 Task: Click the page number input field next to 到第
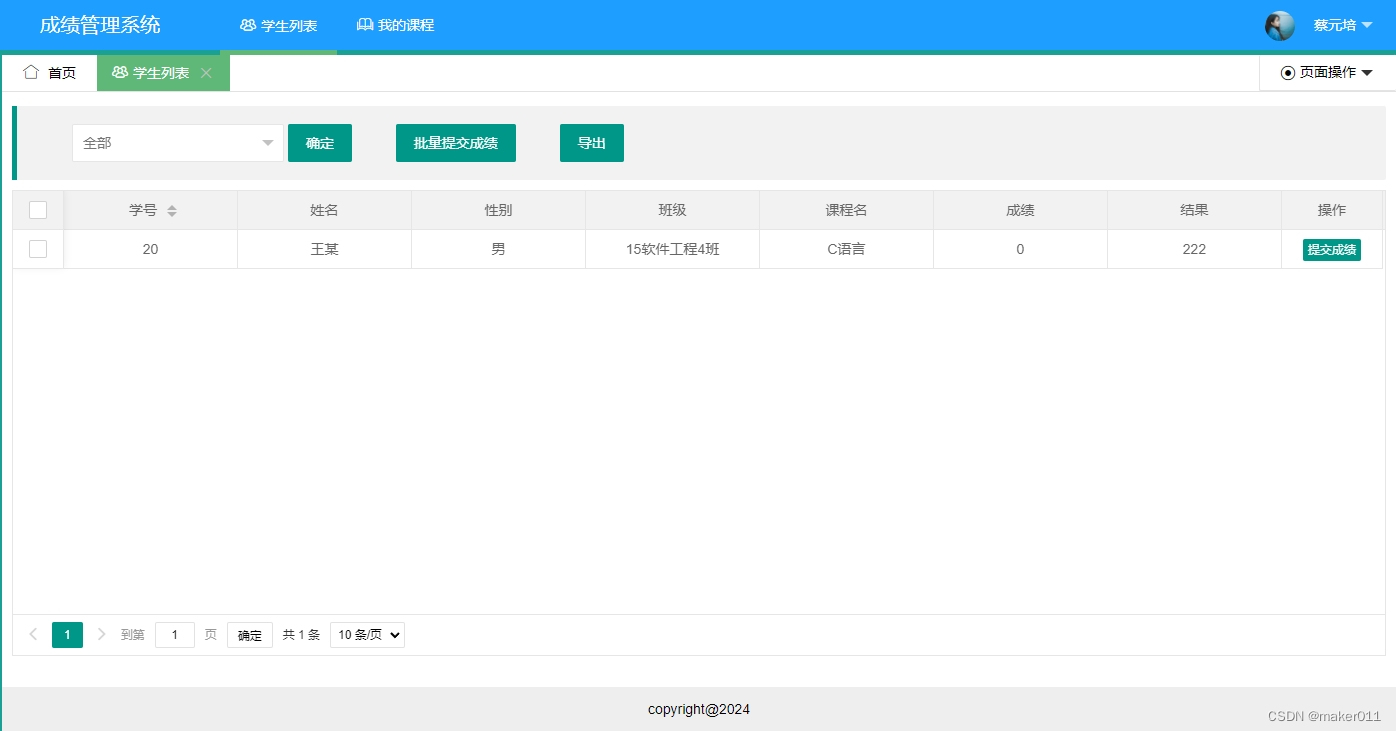pyautogui.click(x=174, y=634)
